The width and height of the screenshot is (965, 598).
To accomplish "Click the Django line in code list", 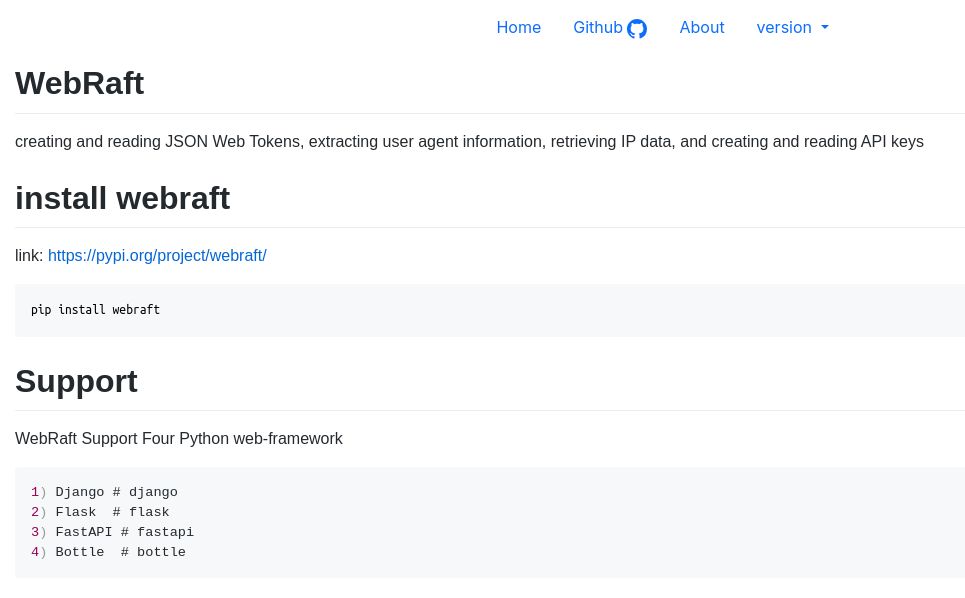I will (x=116, y=492).
